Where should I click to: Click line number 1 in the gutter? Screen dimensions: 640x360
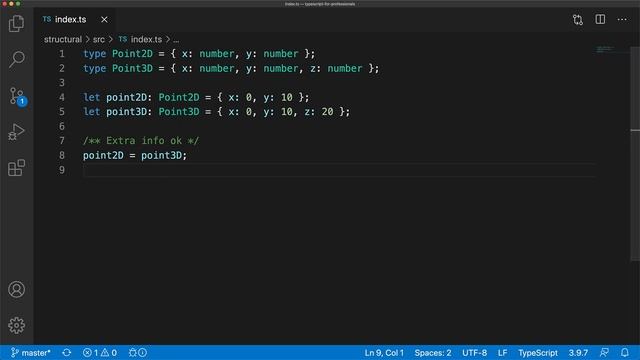click(62, 54)
